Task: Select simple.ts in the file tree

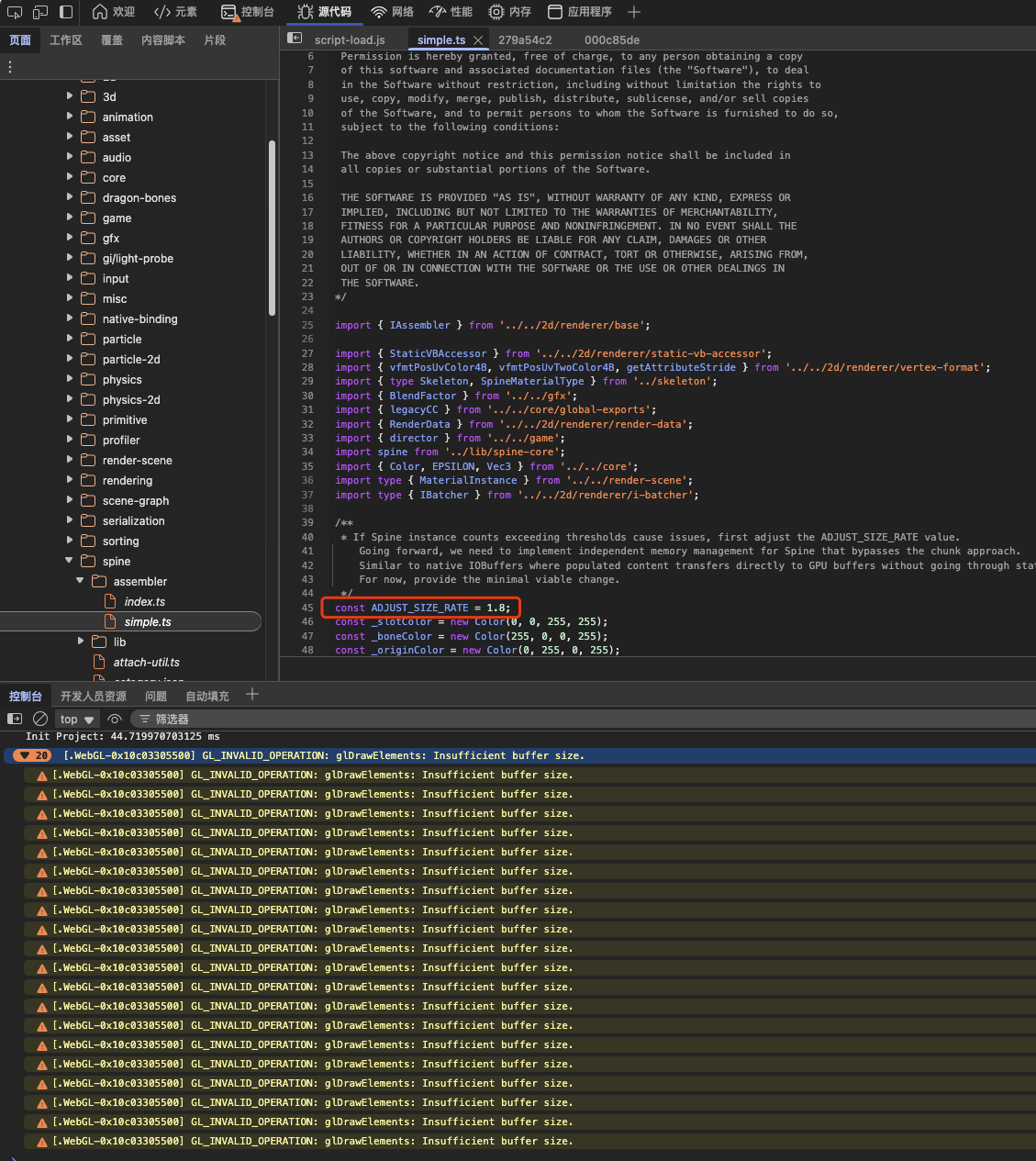Action: click(130, 621)
